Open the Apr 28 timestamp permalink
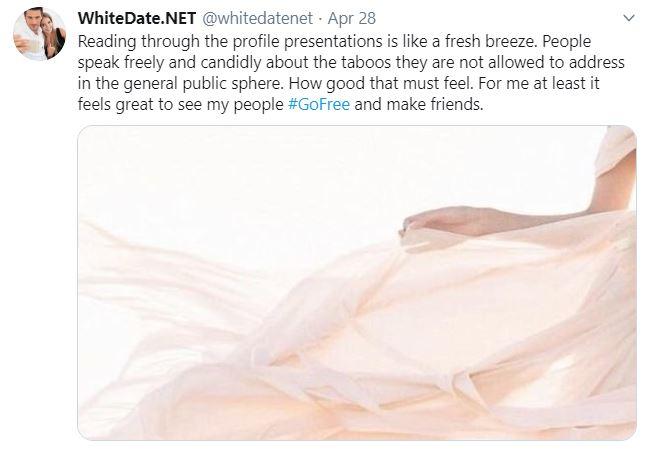 click(x=352, y=18)
